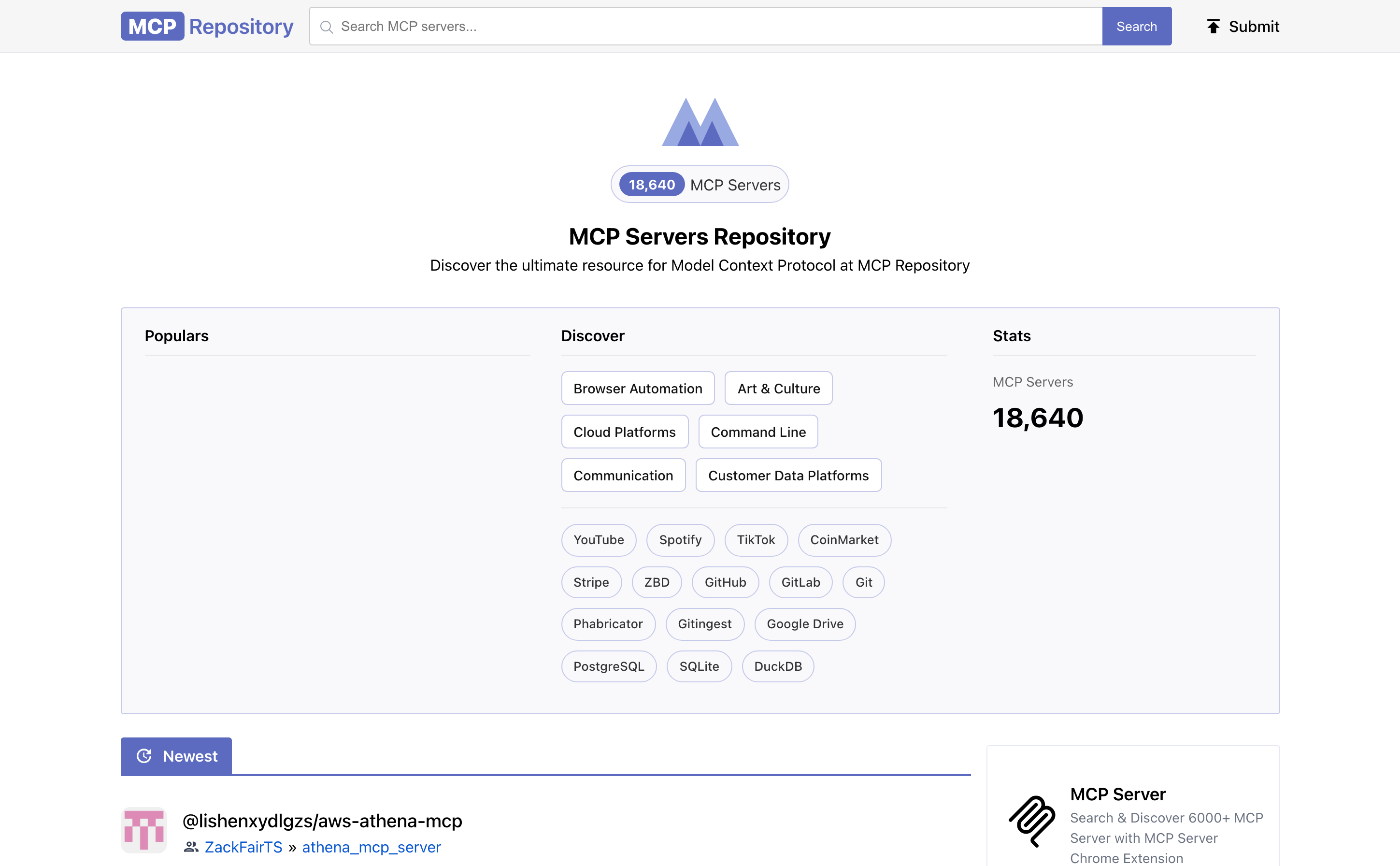Open the Newest tab
The width and height of the screenshot is (1400, 866).
pyautogui.click(x=176, y=756)
